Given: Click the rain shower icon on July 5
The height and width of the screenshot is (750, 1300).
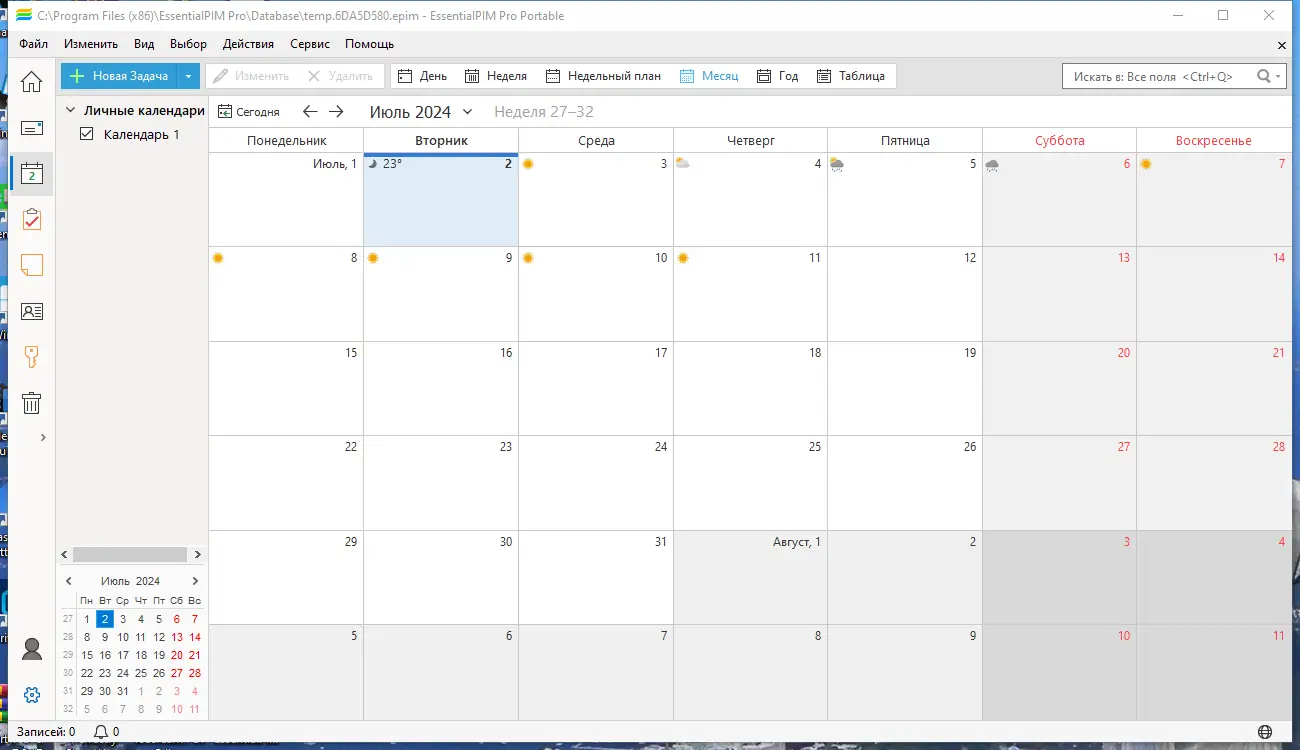Looking at the screenshot, I should point(837,164).
